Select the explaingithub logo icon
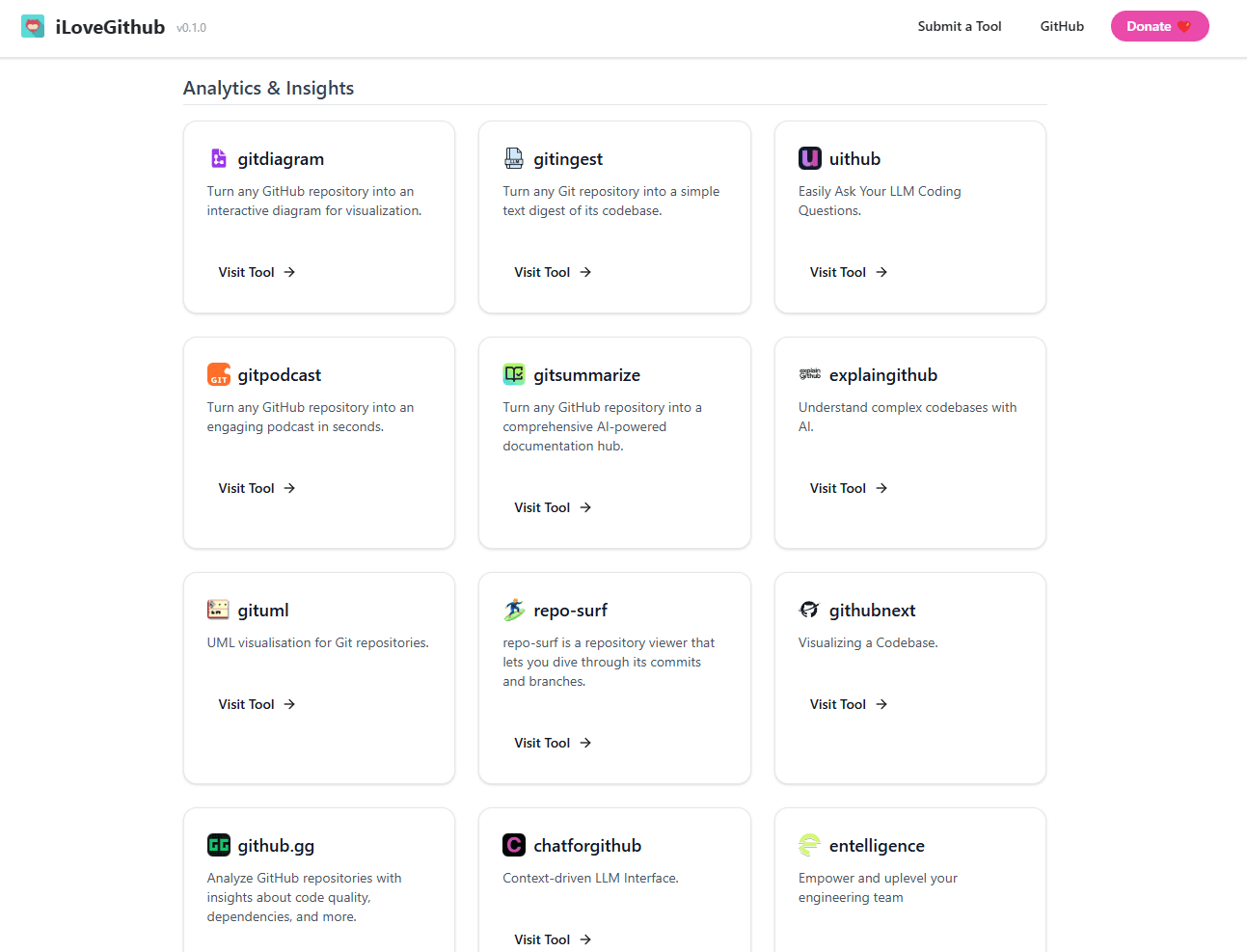The image size is (1247, 952). tap(809, 373)
